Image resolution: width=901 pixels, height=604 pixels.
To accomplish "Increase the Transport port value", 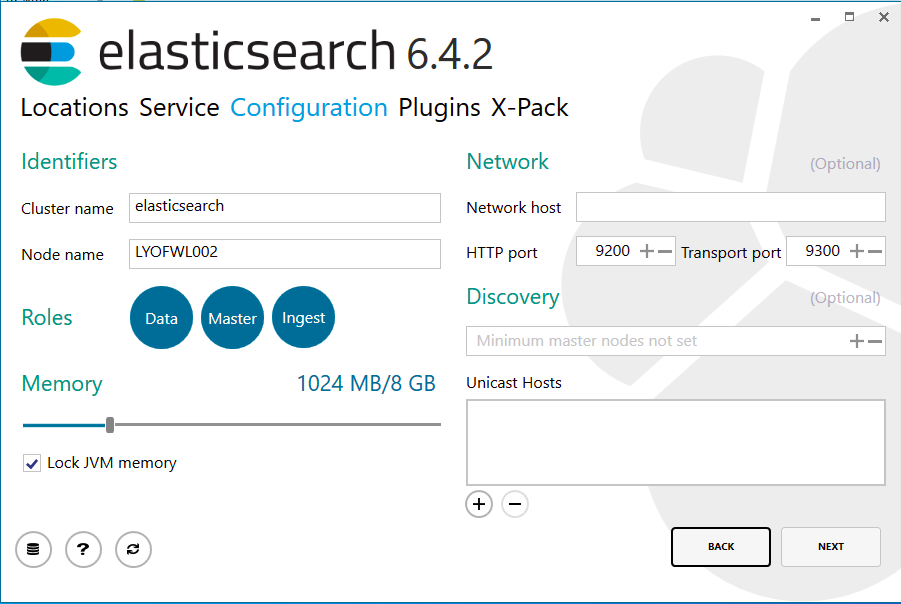I will tap(857, 251).
